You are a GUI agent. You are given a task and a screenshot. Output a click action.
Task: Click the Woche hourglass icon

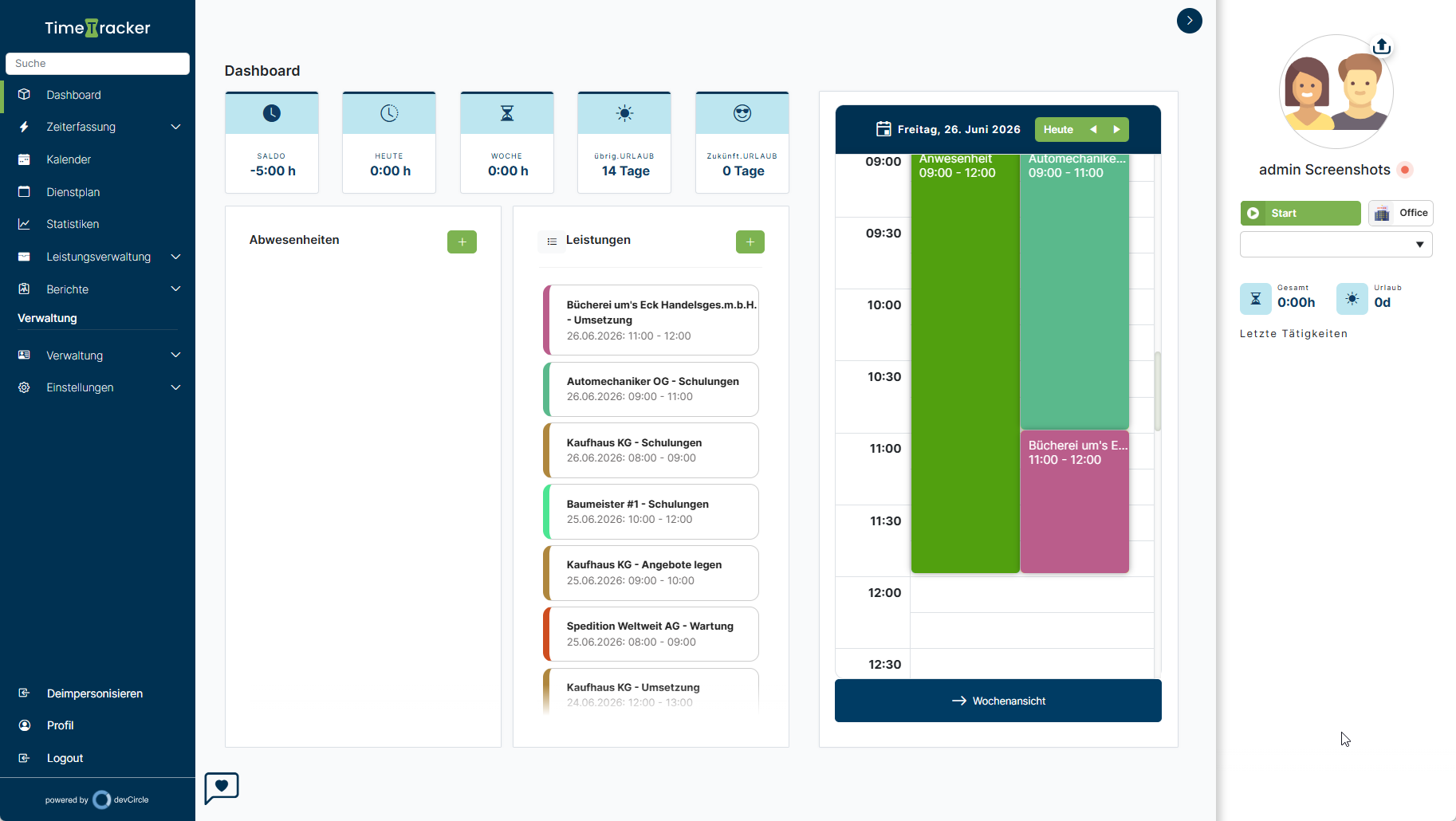pos(507,113)
